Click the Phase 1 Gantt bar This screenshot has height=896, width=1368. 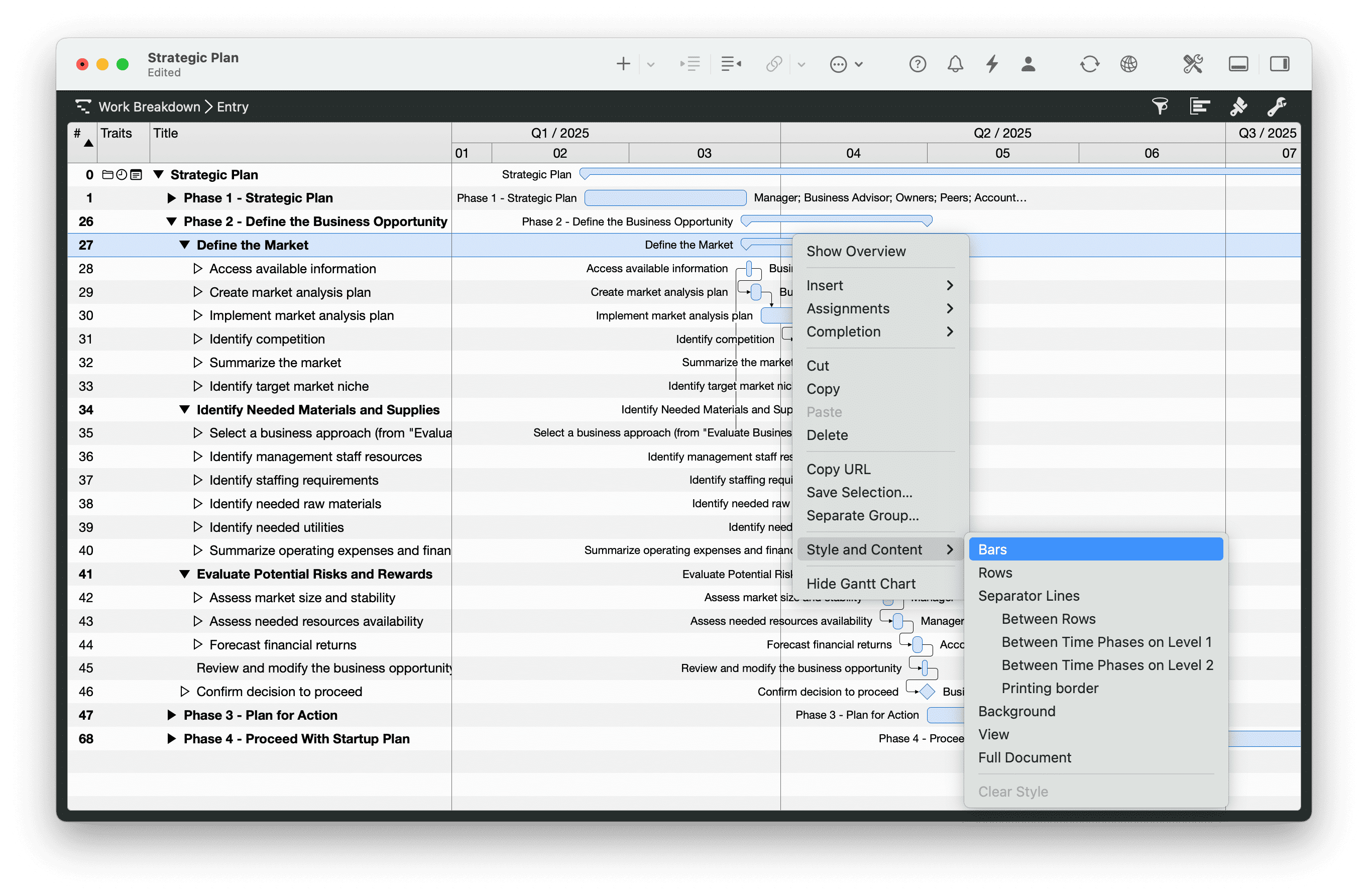coord(665,198)
